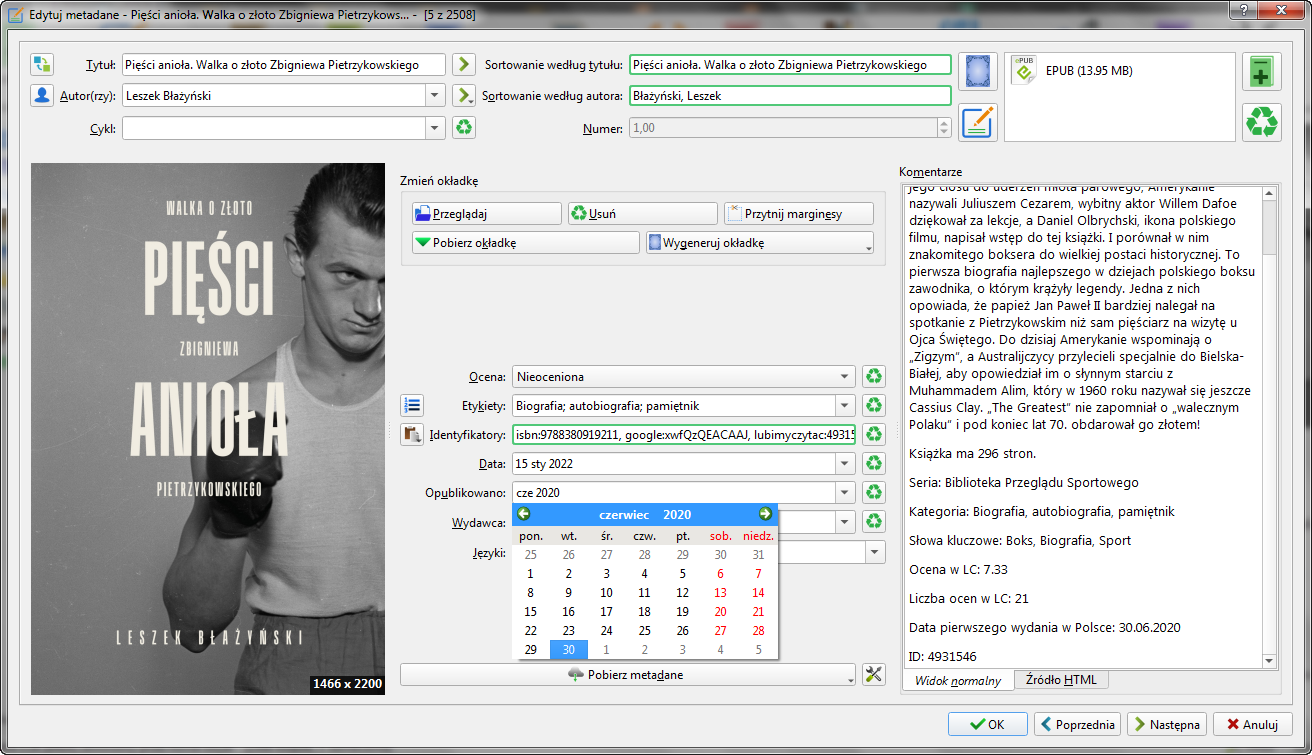Select day 15 in the June calendar
The width and height of the screenshot is (1312, 755).
point(530,612)
